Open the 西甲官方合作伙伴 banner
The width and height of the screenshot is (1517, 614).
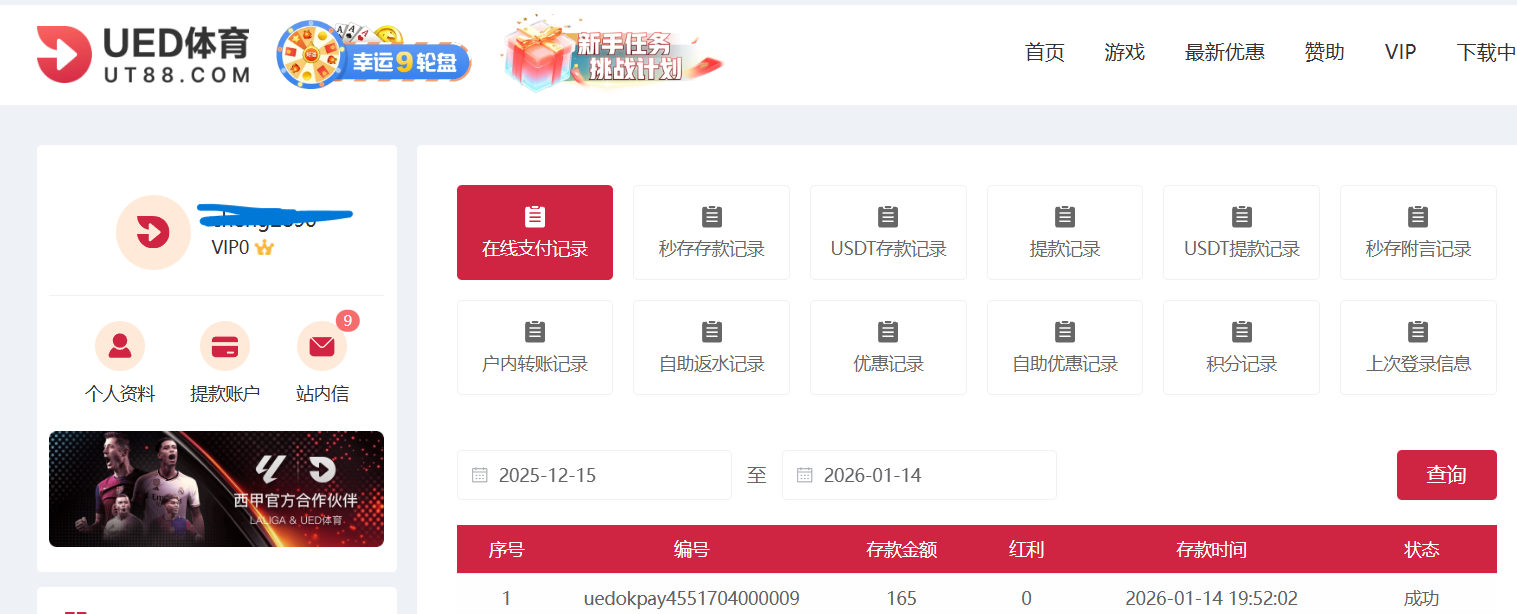point(216,489)
